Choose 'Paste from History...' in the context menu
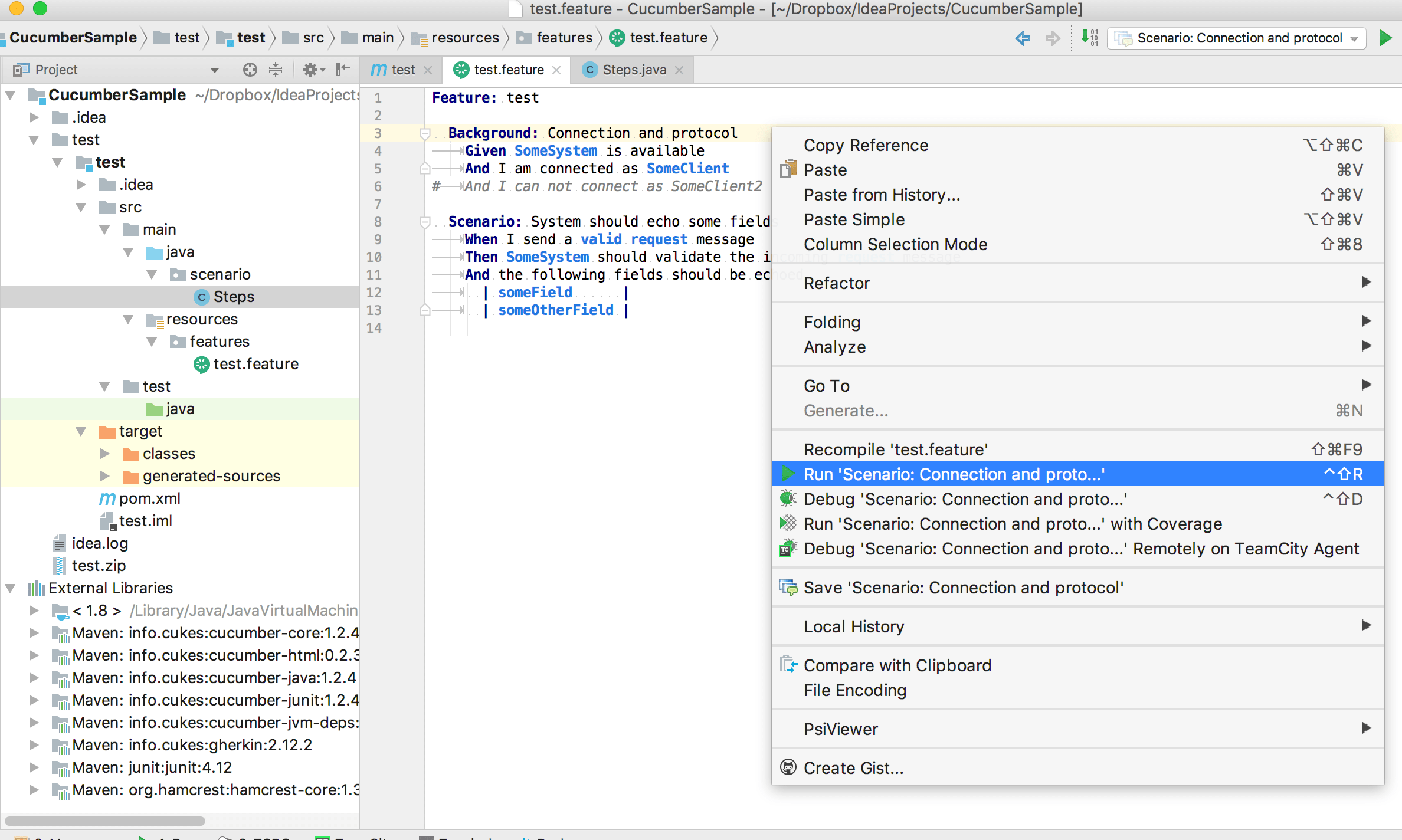 click(882, 195)
